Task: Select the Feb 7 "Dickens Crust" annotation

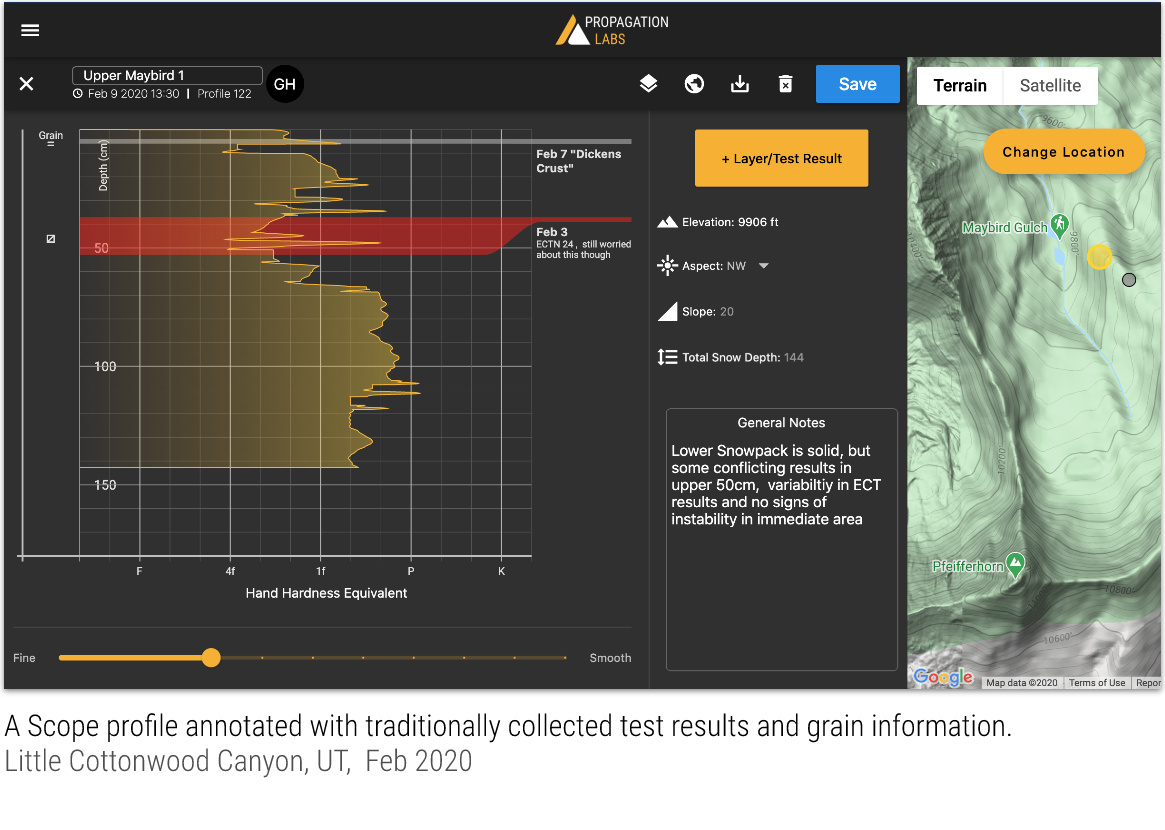Action: click(579, 161)
